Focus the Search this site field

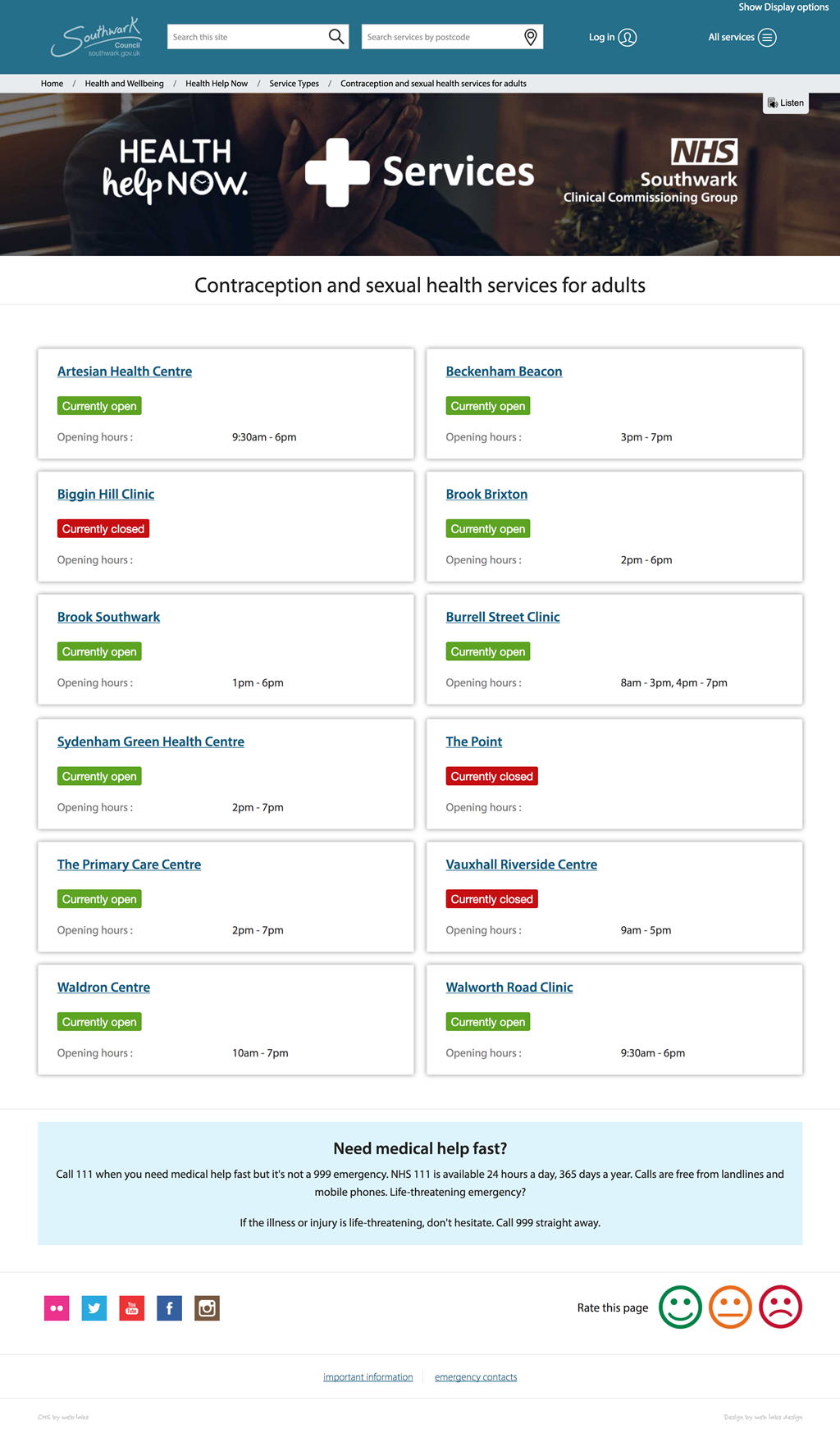(246, 37)
